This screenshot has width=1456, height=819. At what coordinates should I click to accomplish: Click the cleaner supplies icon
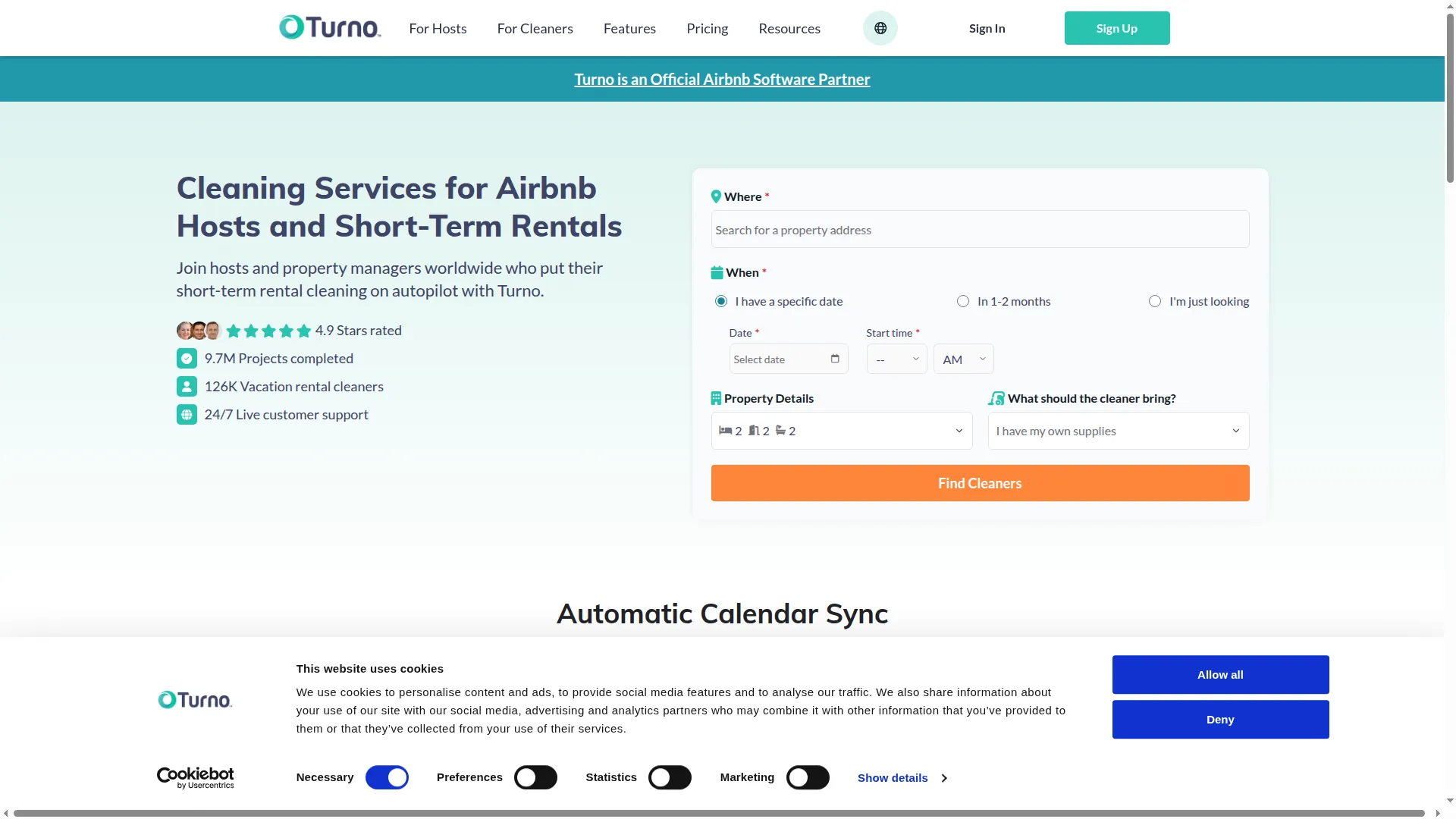pyautogui.click(x=996, y=398)
